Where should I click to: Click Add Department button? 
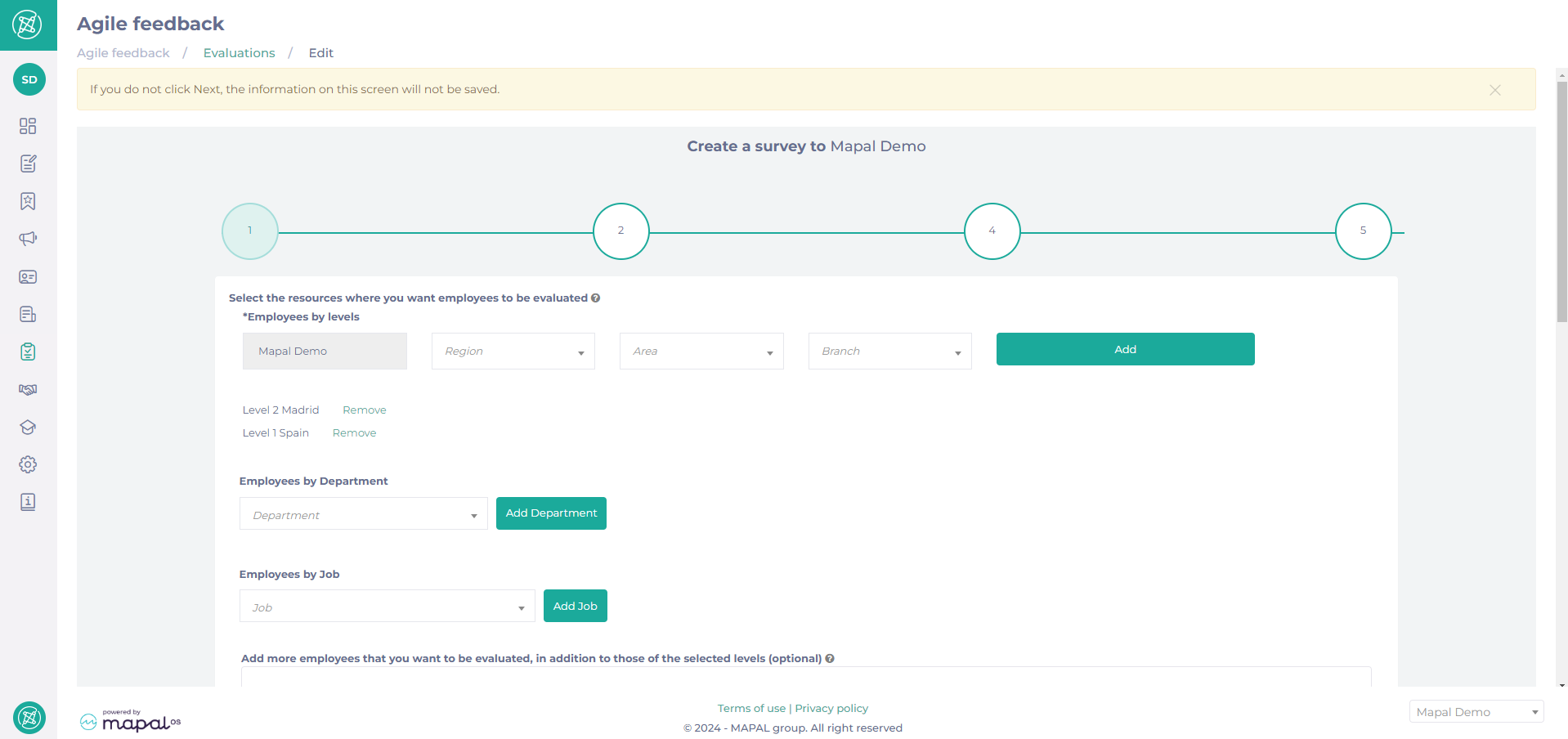coord(551,513)
